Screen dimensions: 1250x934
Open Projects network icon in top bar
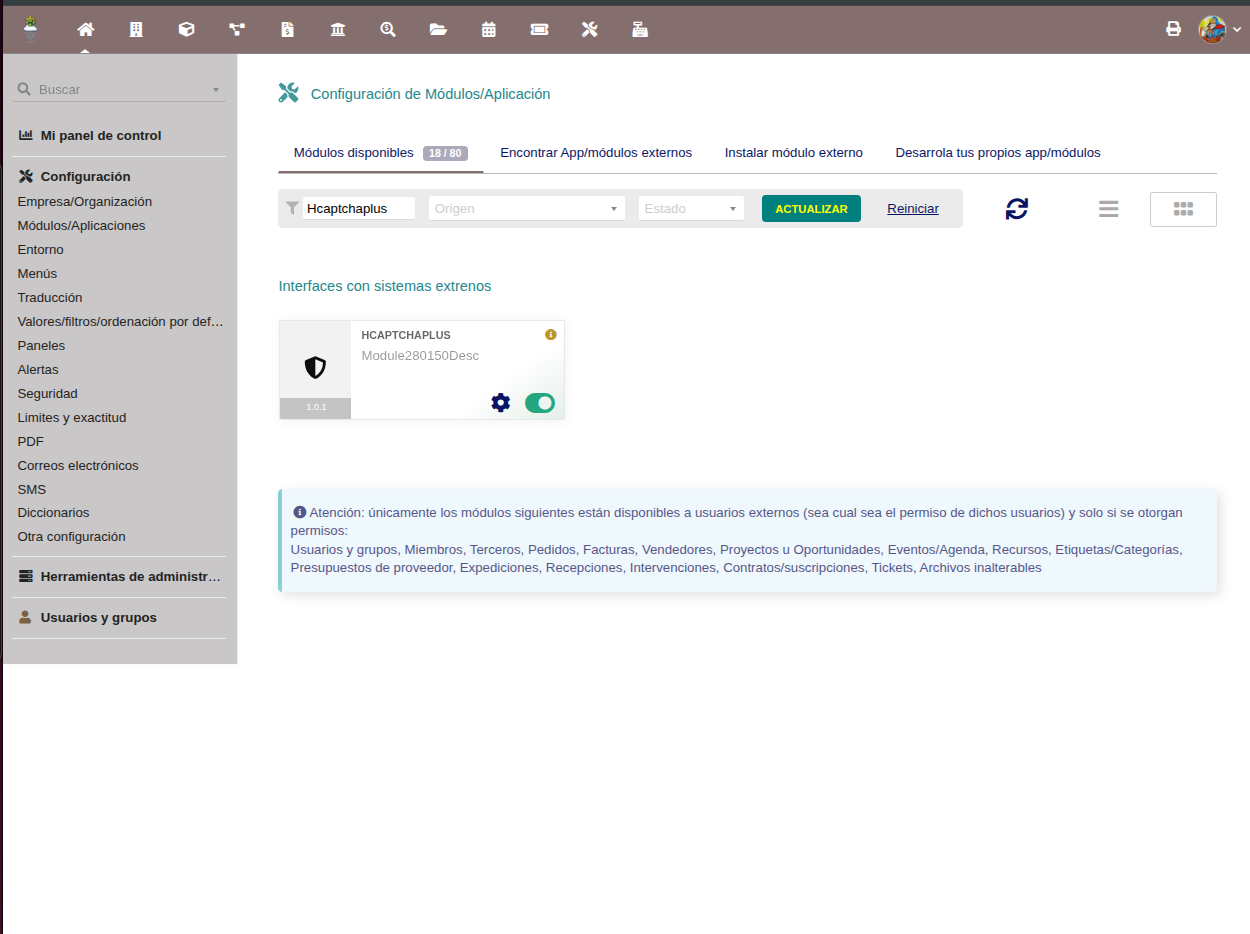pos(237,29)
